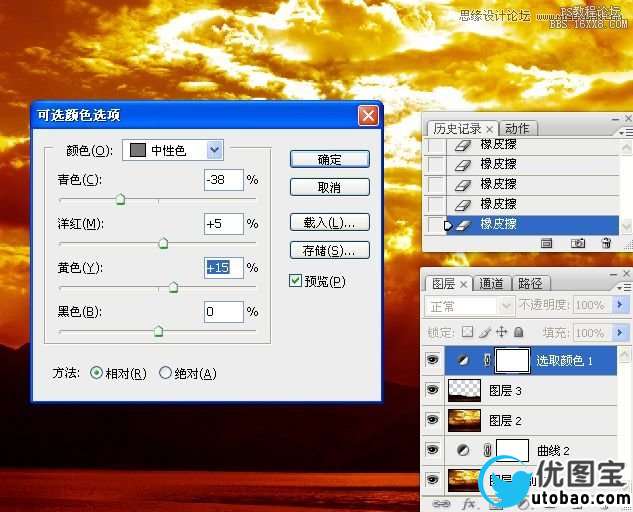Viewport: 633px width, 512px height.
Task: Delete current state with History trash icon
Action: point(606,243)
